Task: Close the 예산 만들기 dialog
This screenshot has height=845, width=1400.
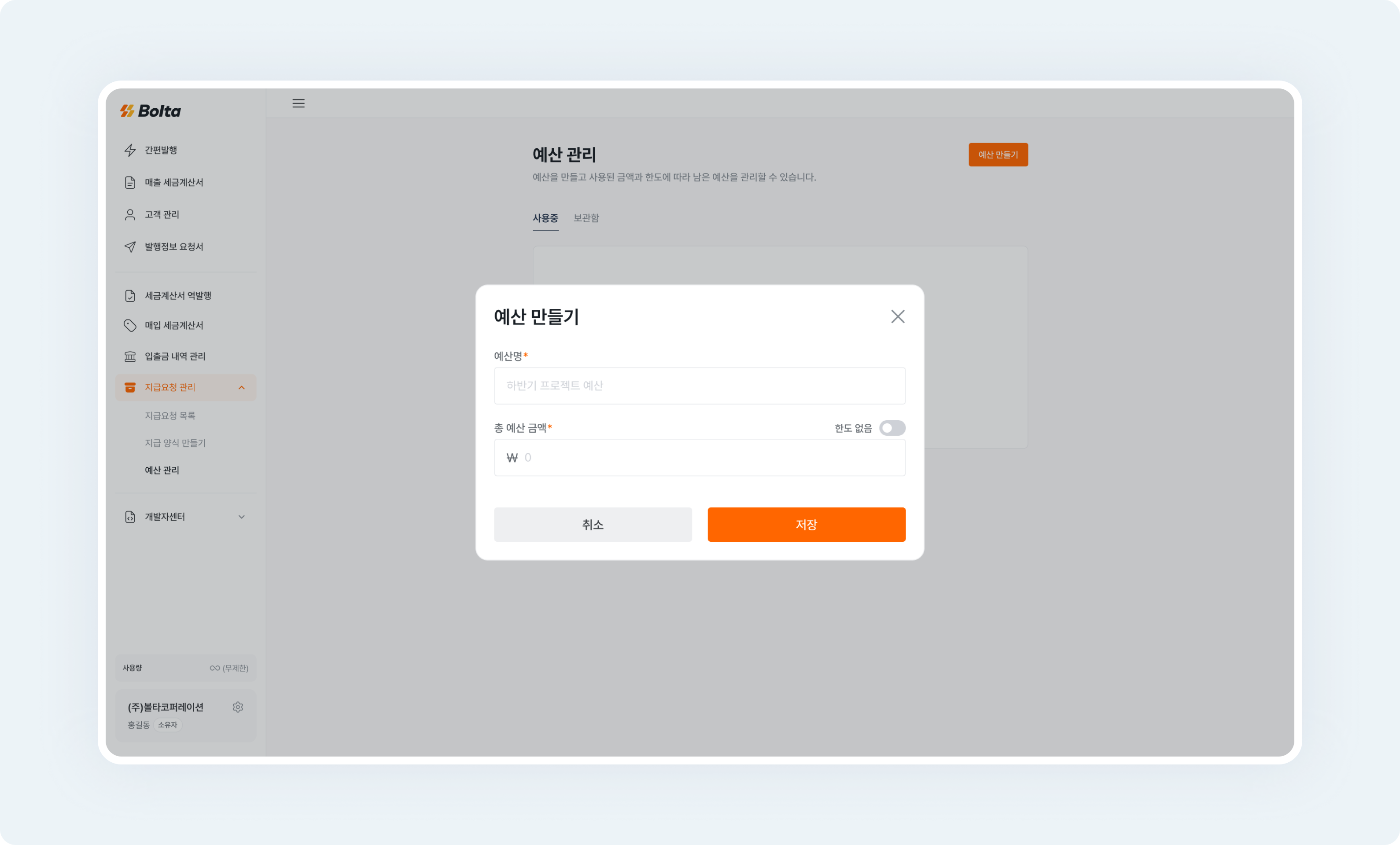Action: [x=898, y=316]
